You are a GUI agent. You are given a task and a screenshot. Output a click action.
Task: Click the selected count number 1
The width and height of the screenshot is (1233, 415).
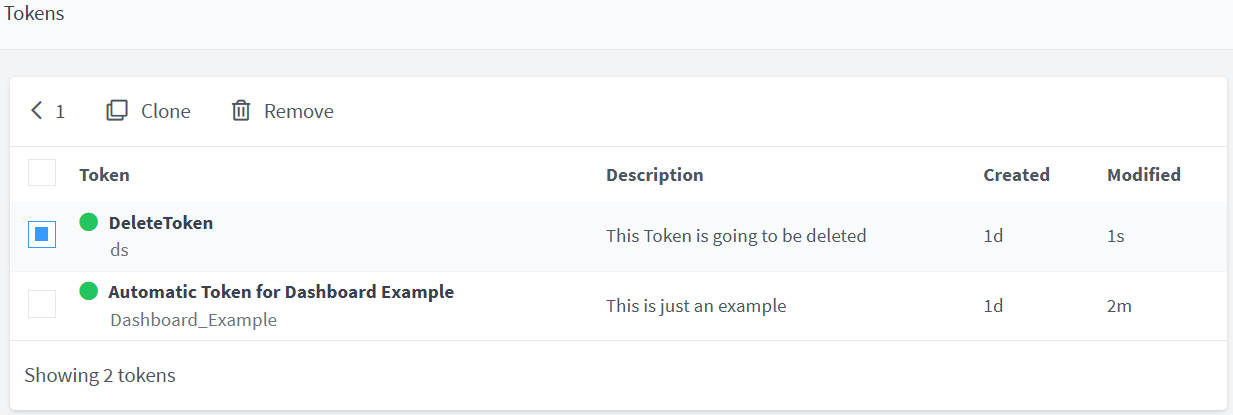pos(60,112)
